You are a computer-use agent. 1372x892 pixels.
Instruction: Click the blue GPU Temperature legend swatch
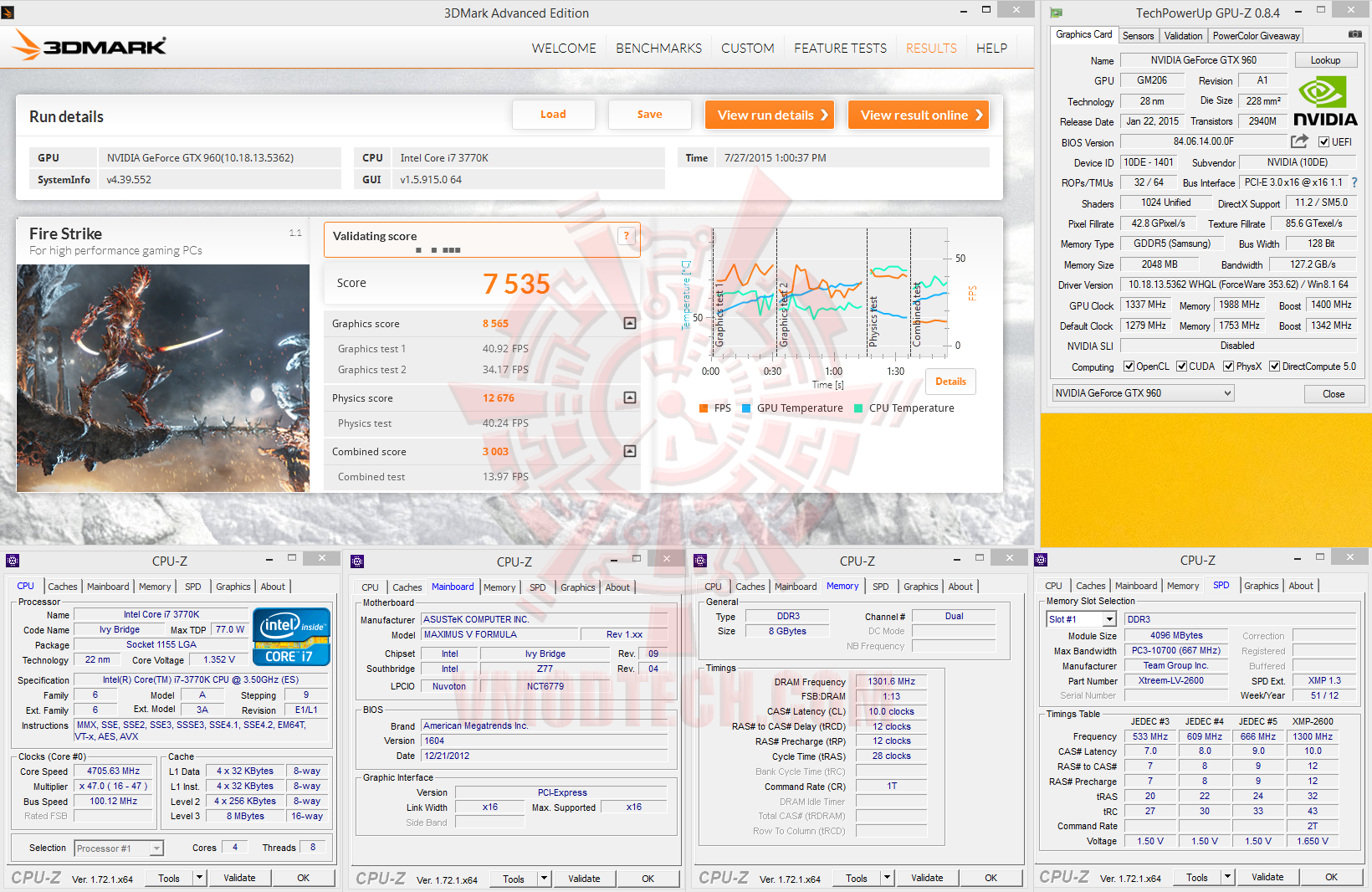(746, 408)
